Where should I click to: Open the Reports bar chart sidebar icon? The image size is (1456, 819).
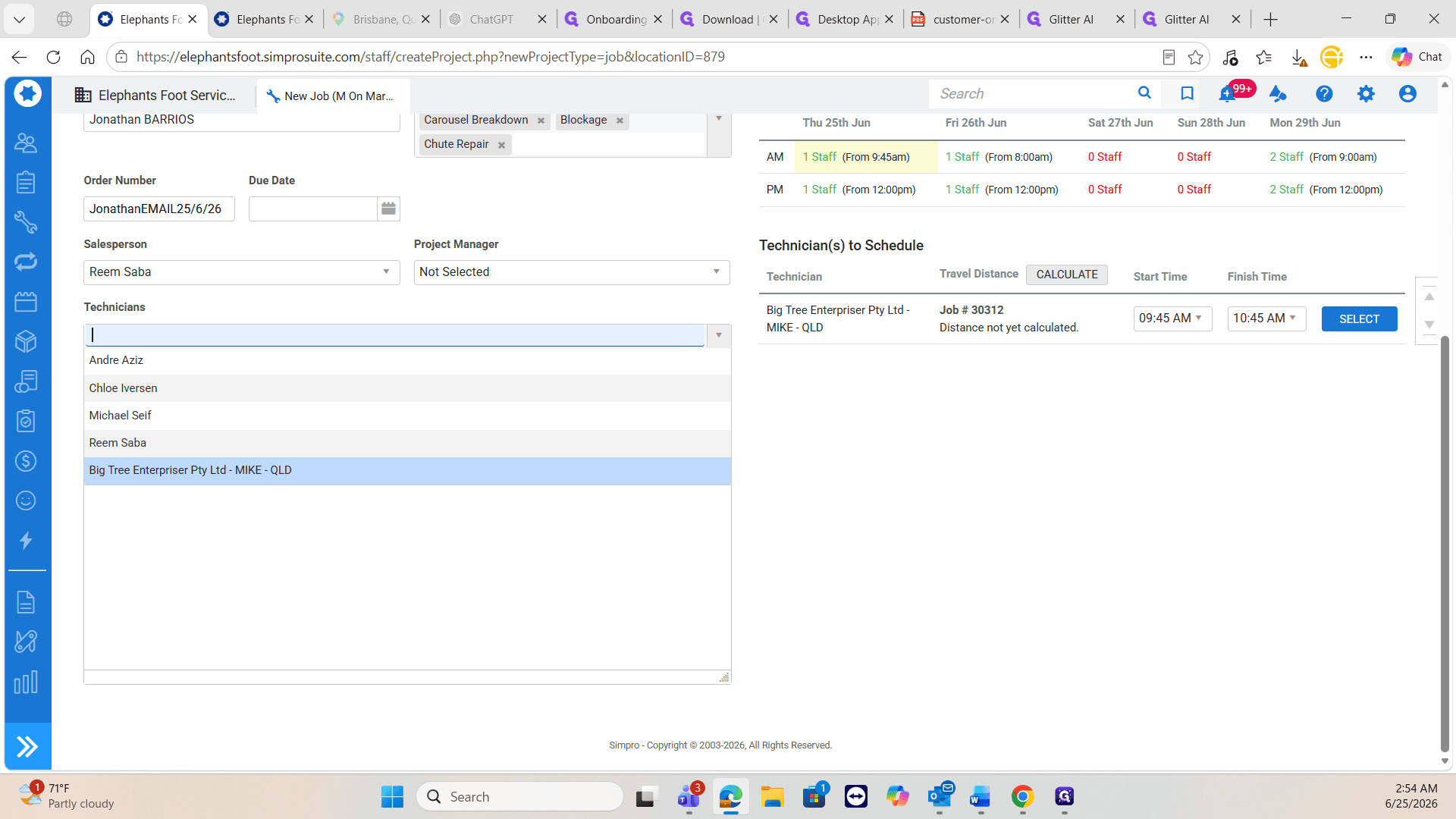pos(26,682)
